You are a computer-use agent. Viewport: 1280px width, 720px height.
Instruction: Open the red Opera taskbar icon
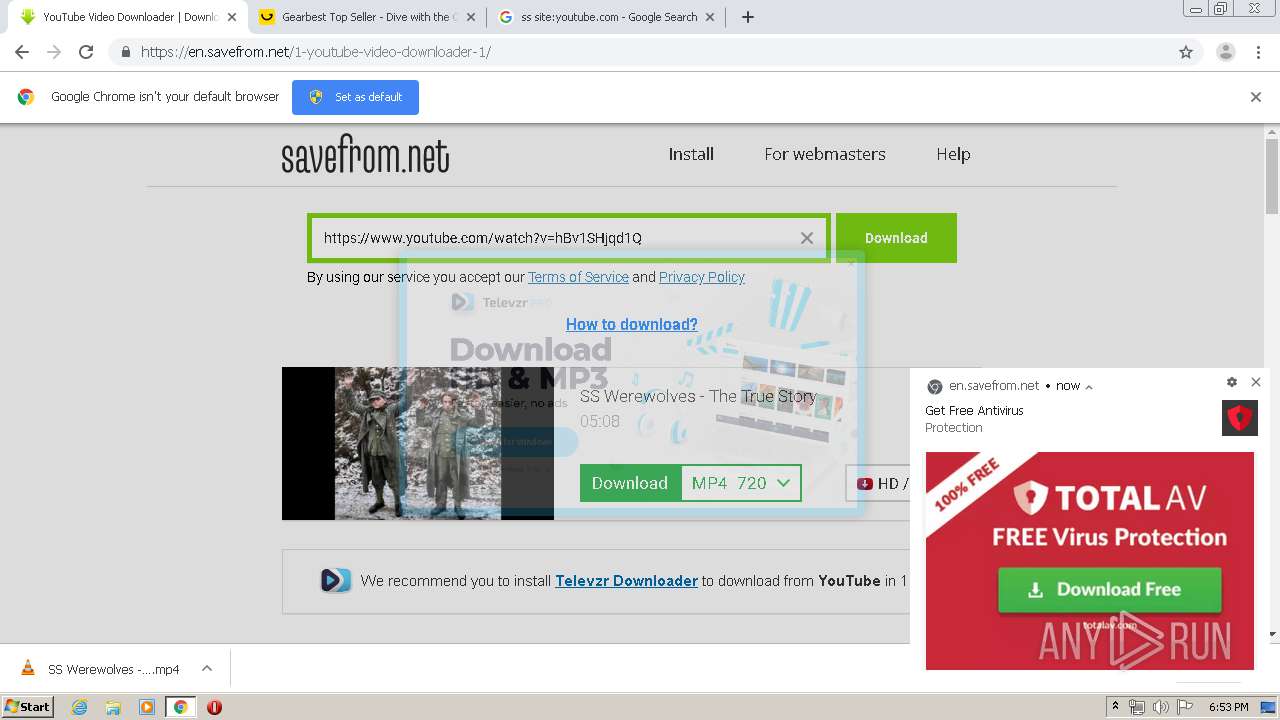(214, 707)
